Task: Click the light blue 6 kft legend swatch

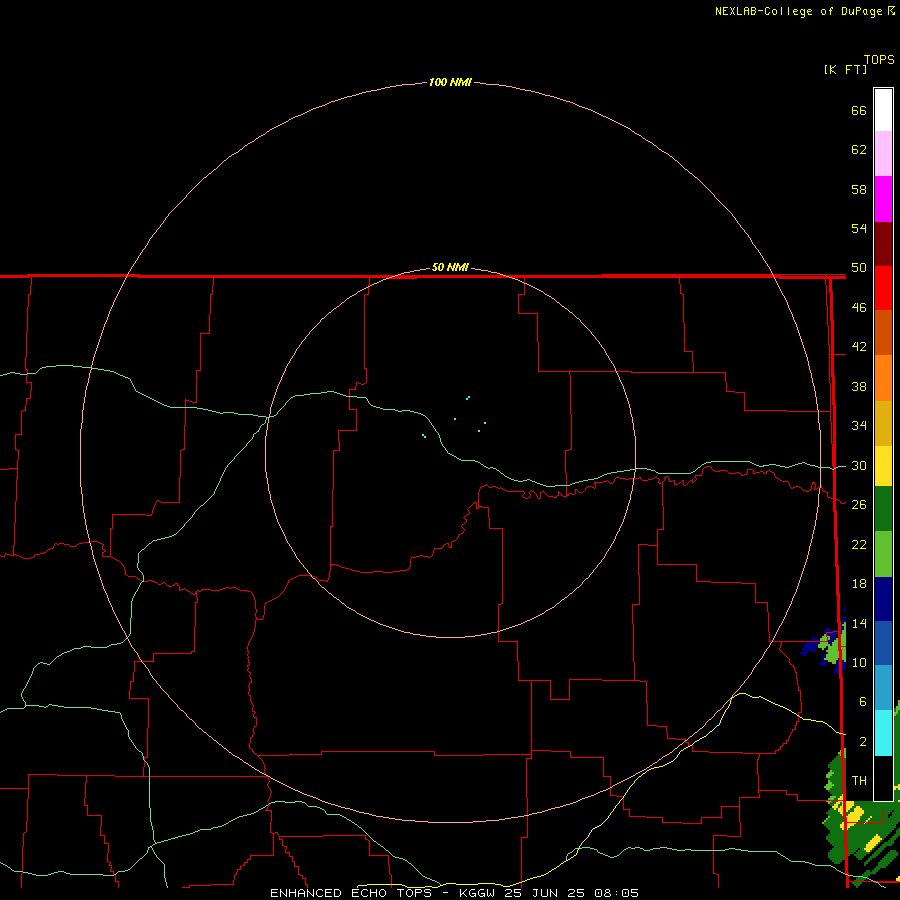Action: click(x=883, y=688)
